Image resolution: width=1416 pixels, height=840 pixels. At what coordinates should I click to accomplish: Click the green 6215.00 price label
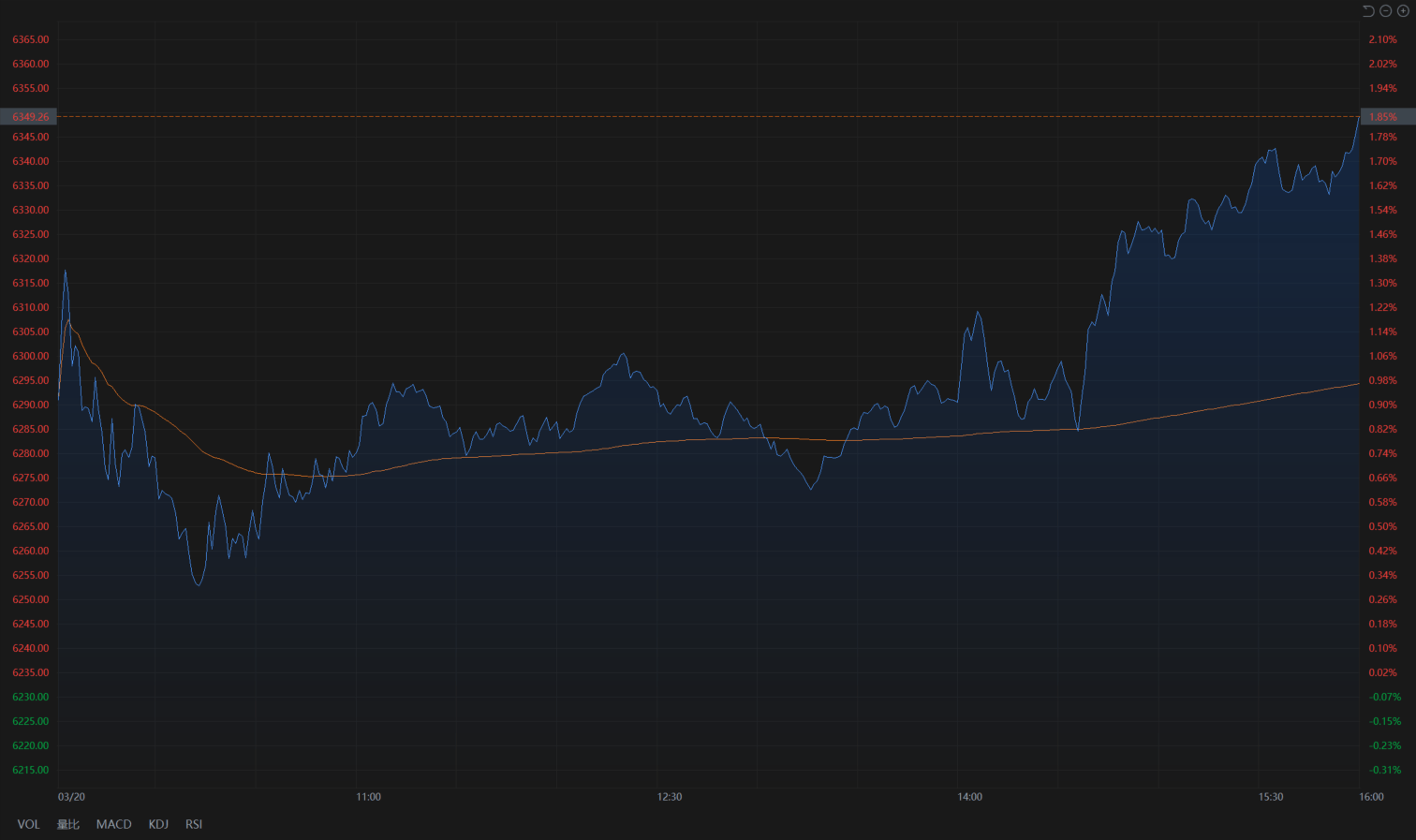[x=30, y=770]
